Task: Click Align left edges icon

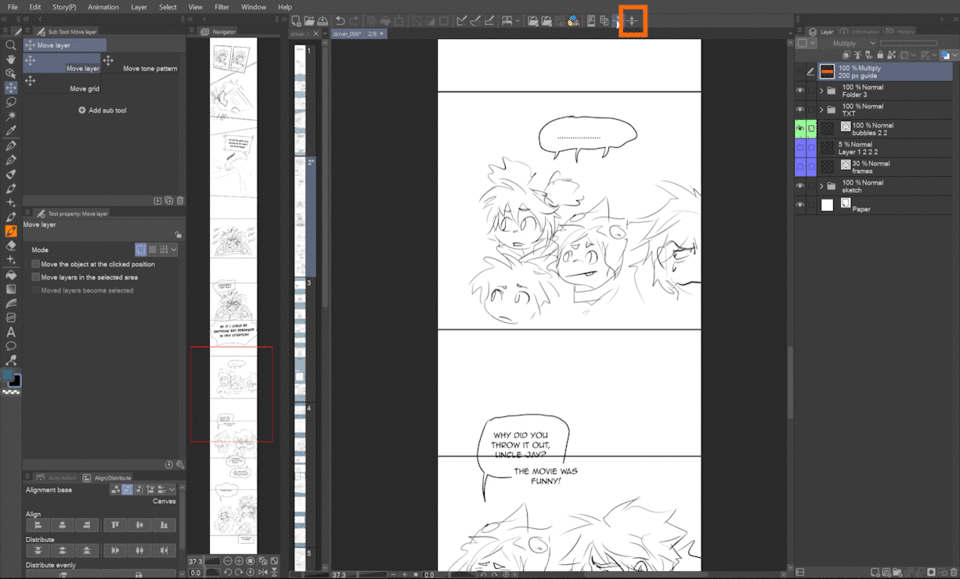Action: point(38,525)
